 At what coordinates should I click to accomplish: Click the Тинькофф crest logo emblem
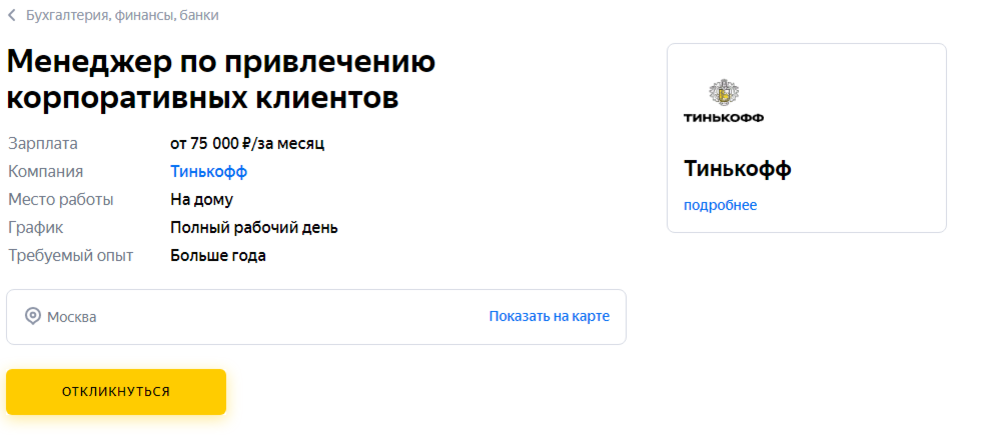(x=723, y=93)
